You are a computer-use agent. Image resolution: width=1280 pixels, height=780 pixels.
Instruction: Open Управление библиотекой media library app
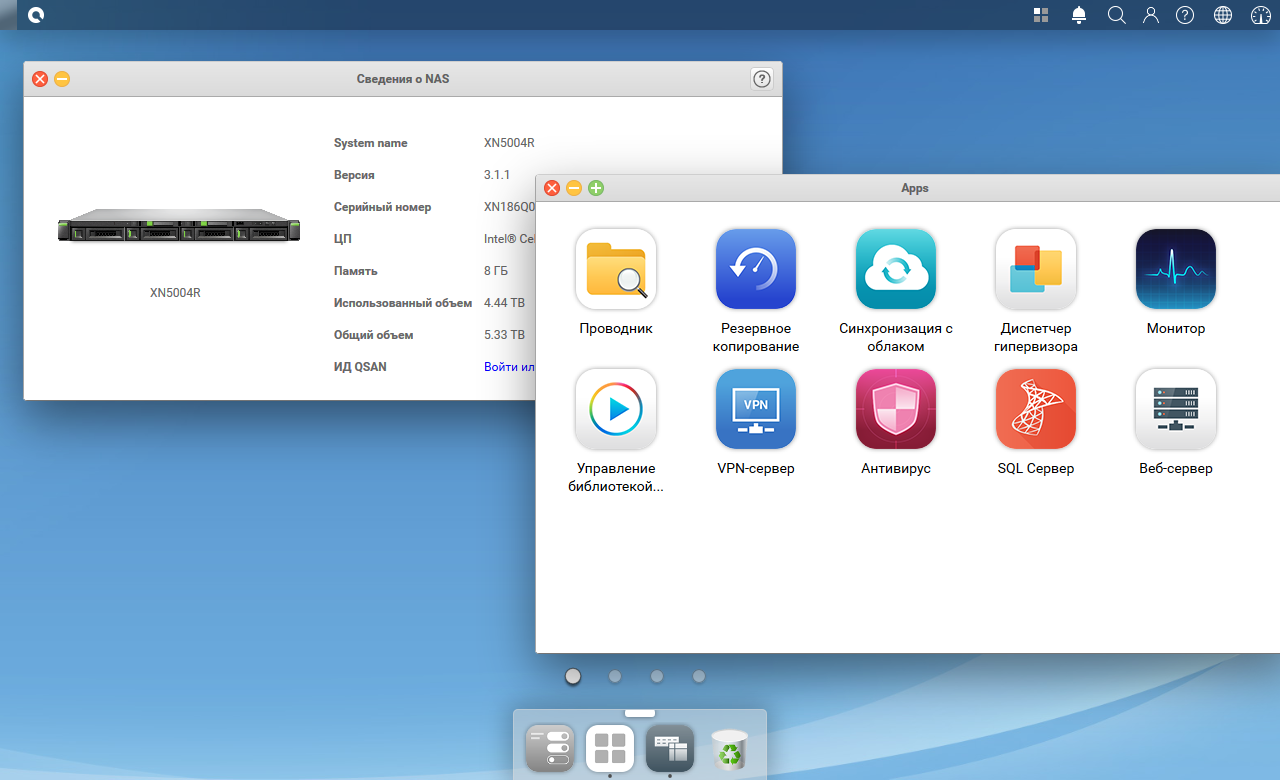pos(616,409)
